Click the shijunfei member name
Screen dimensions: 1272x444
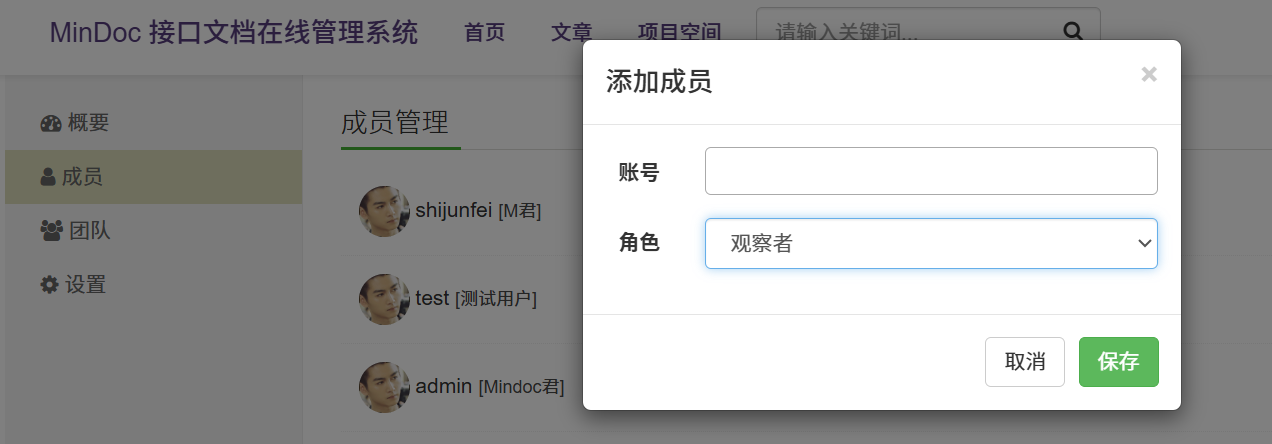455,210
